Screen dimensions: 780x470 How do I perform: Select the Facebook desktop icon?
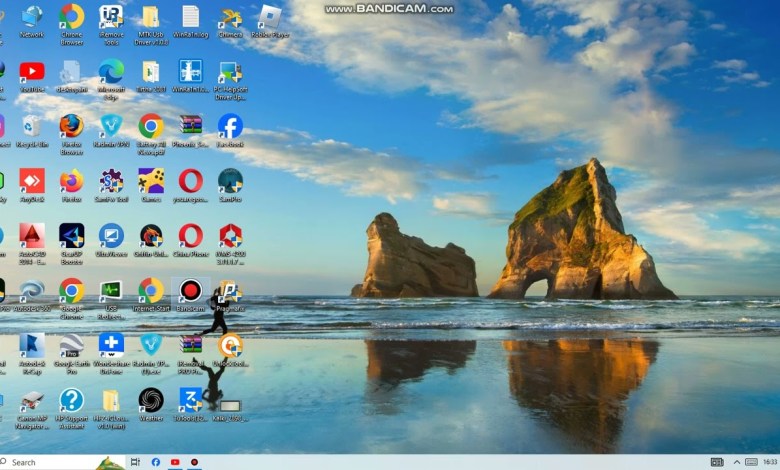(230, 127)
